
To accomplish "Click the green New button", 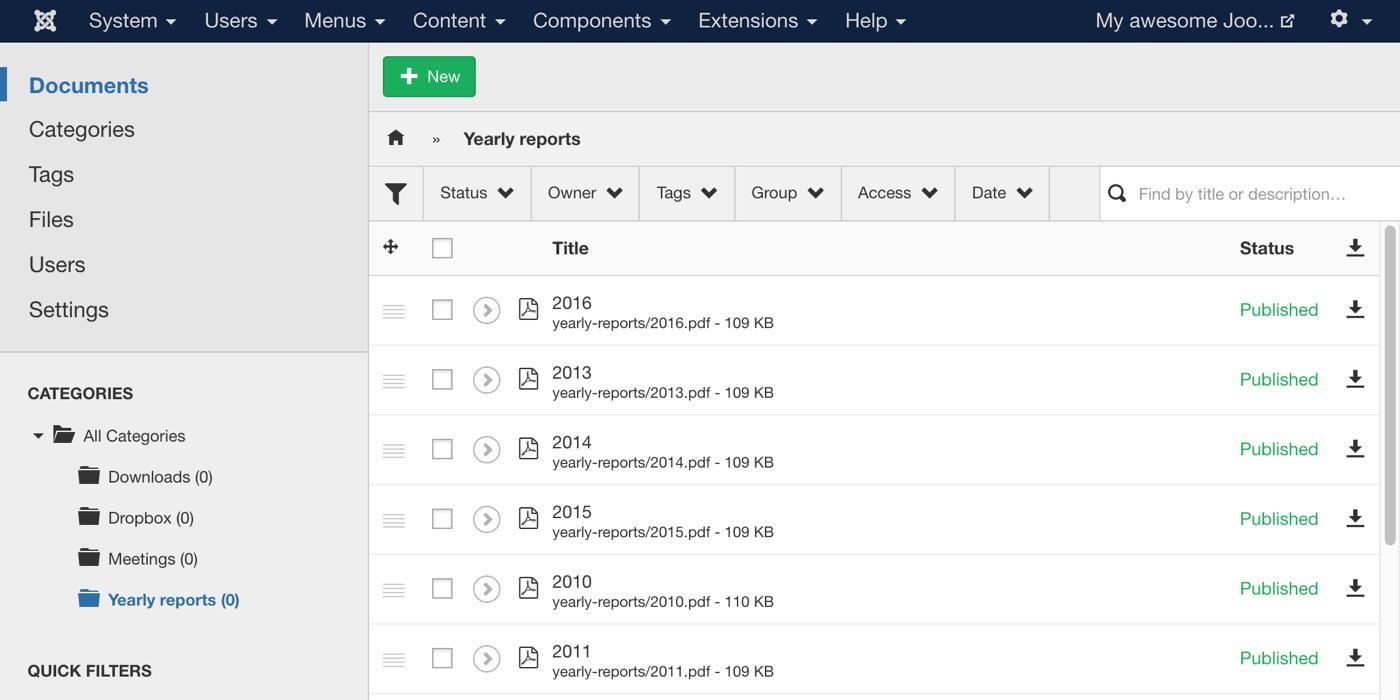I will [429, 77].
